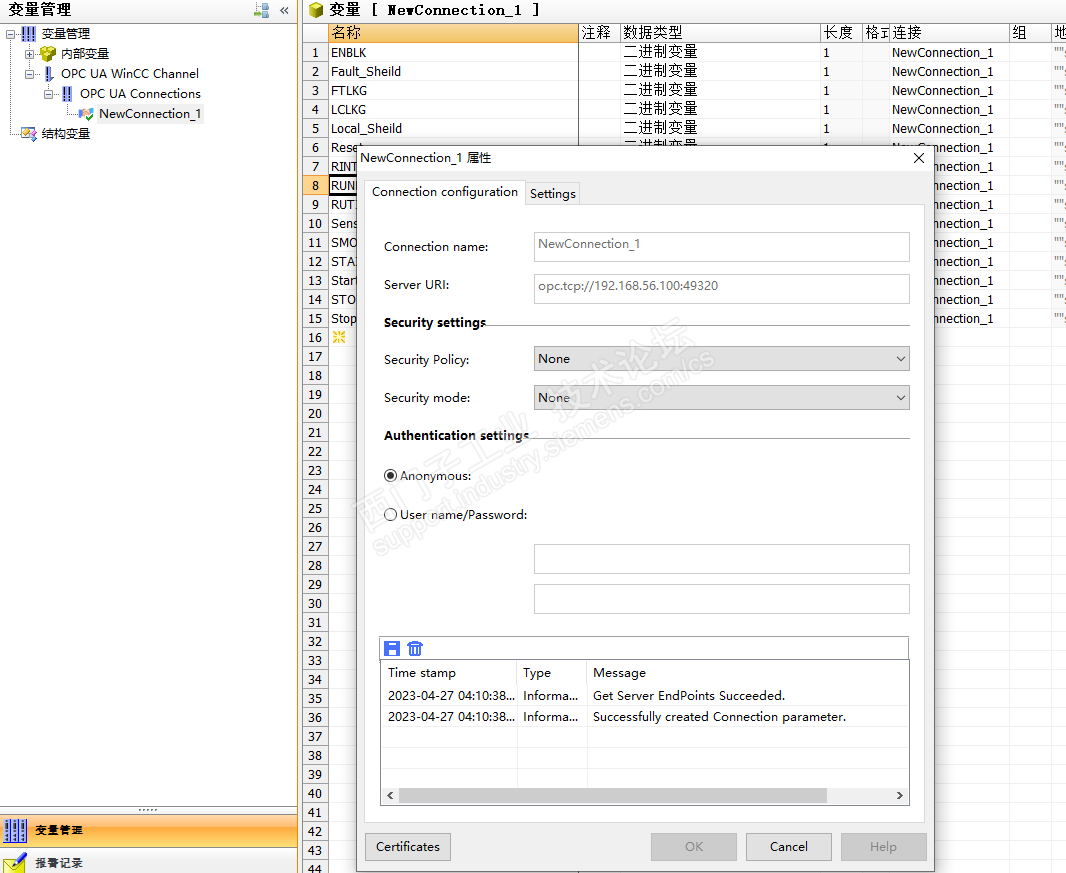This screenshot has width=1066, height=873.
Task: Click the log horizontal scrollbar thumb
Action: [x=613, y=795]
